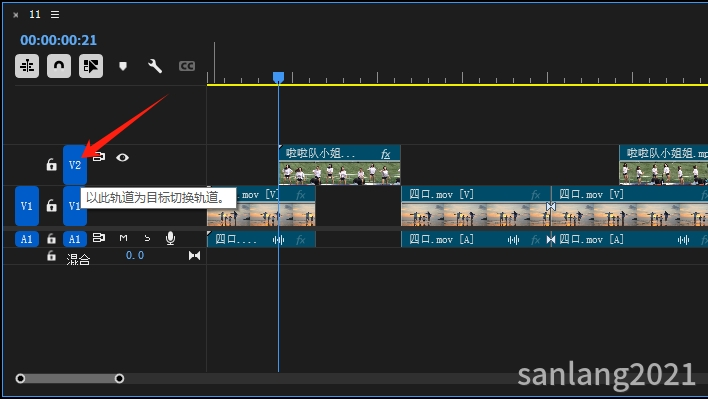
Task: Toggle V2 track lock
Action: pyautogui.click(x=51, y=165)
